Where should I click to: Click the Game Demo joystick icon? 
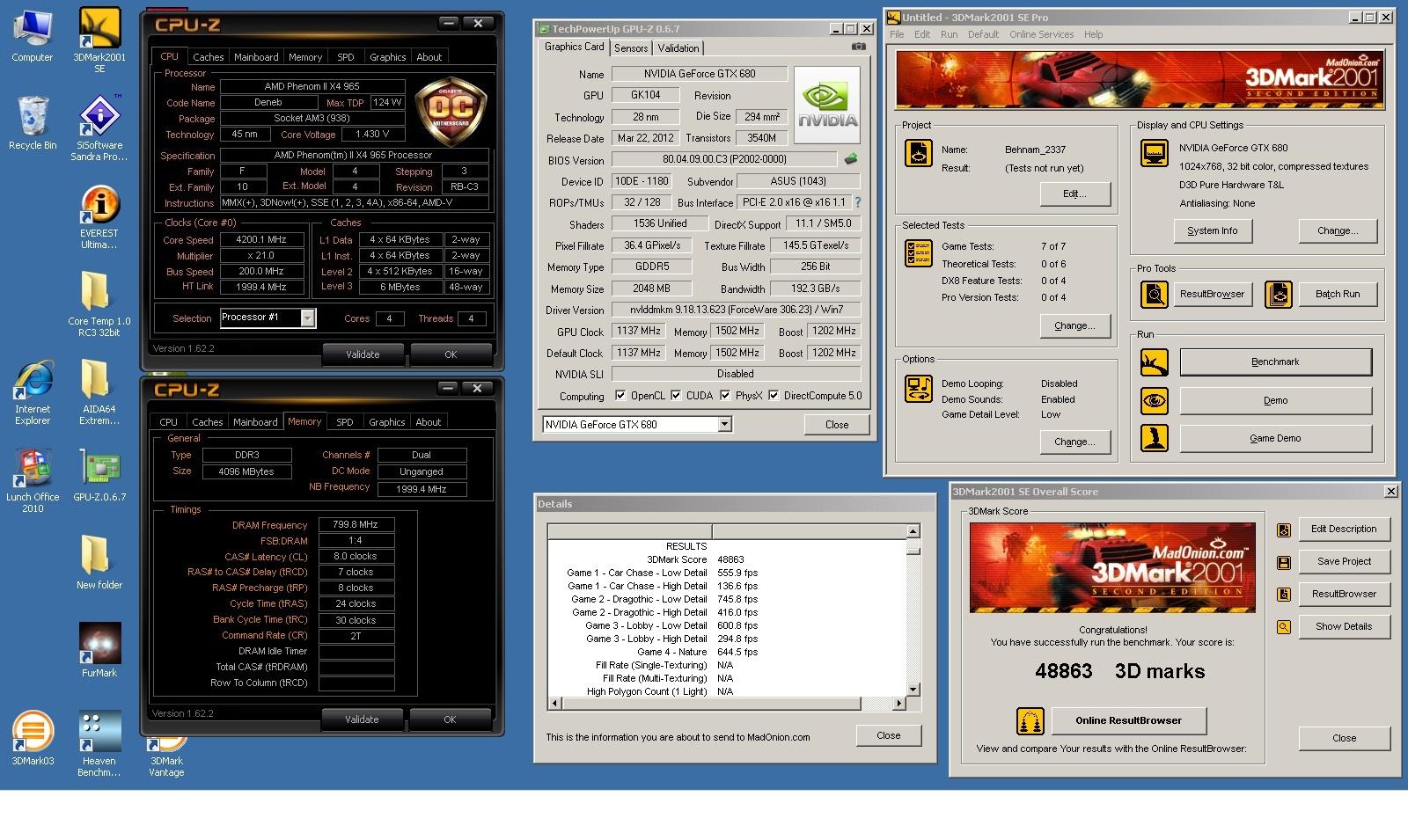click(1155, 438)
